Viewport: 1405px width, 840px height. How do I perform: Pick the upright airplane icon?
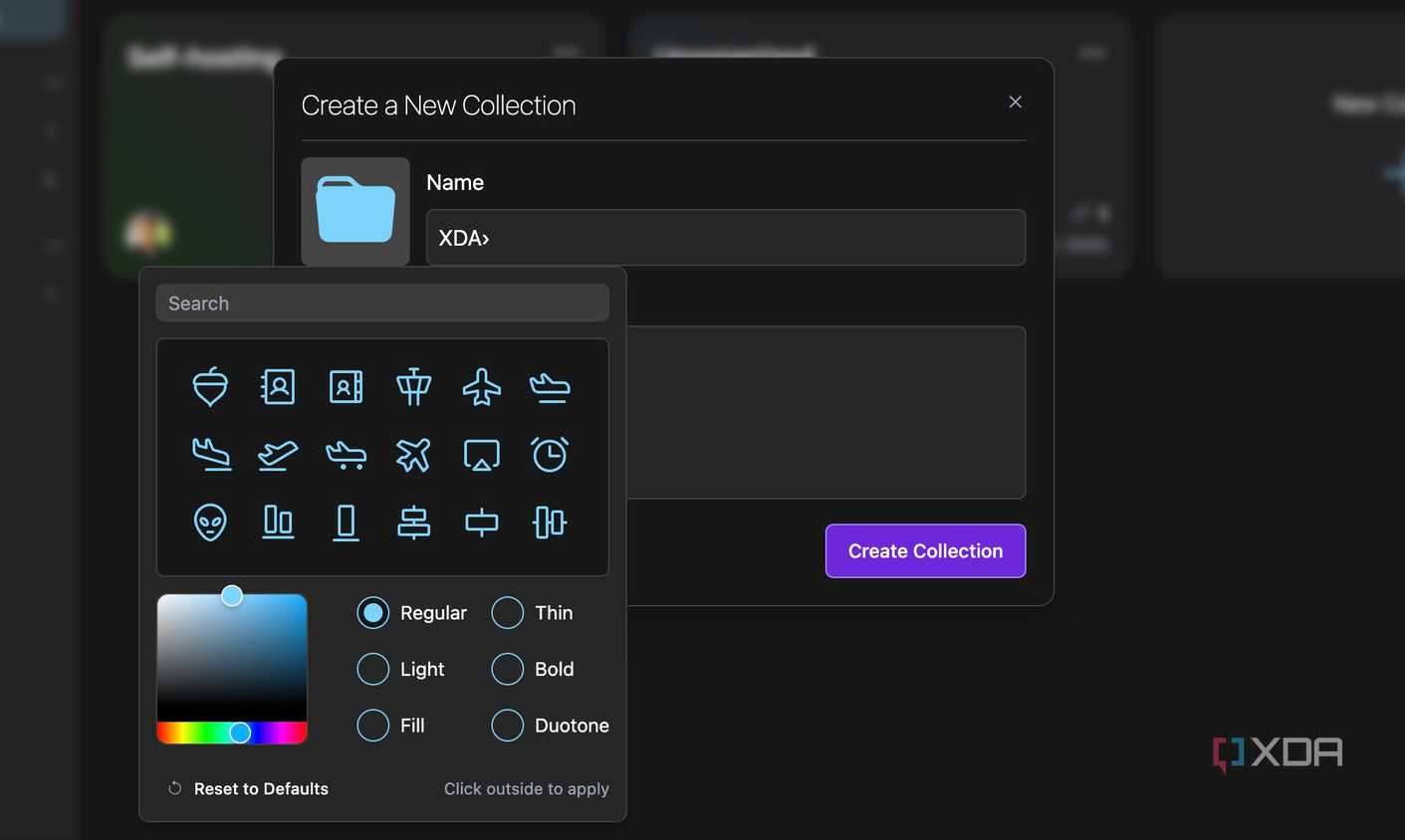[482, 387]
